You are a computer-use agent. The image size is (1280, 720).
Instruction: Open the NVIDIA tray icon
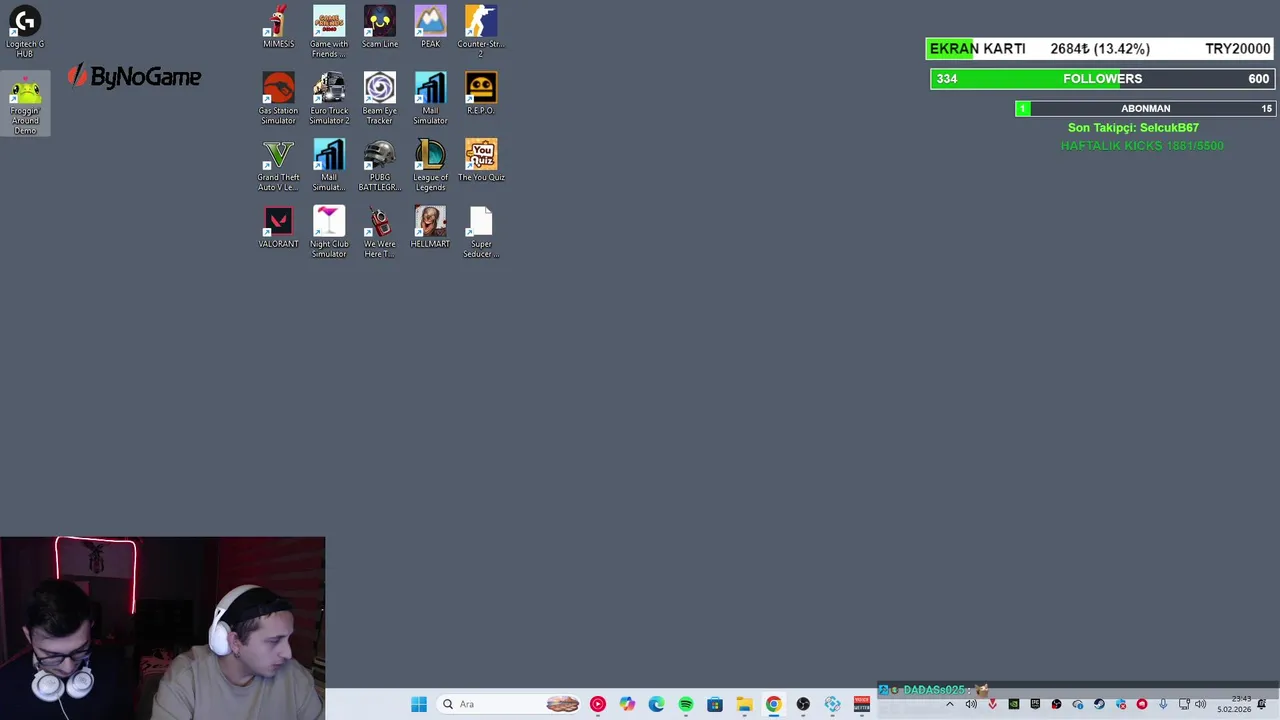tap(1014, 704)
